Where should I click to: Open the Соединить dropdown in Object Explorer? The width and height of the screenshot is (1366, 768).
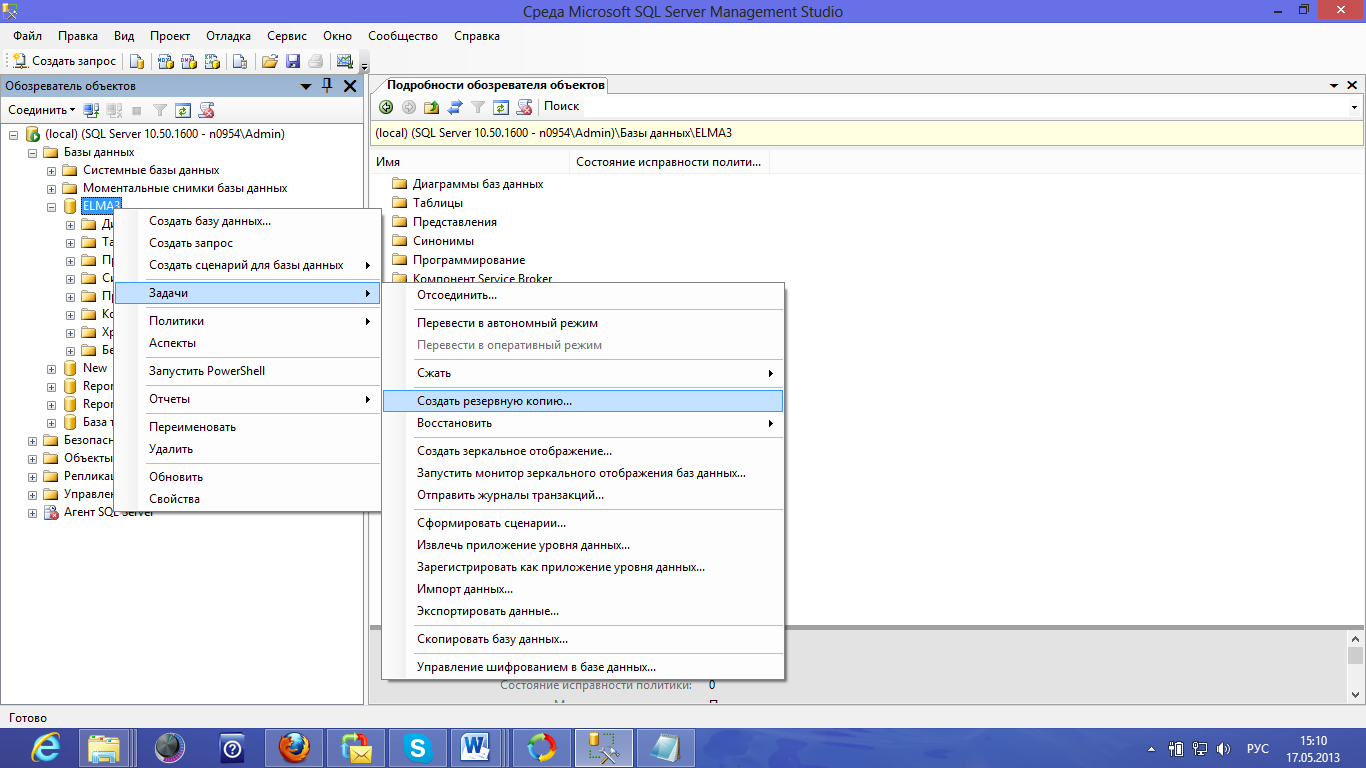[x=42, y=110]
